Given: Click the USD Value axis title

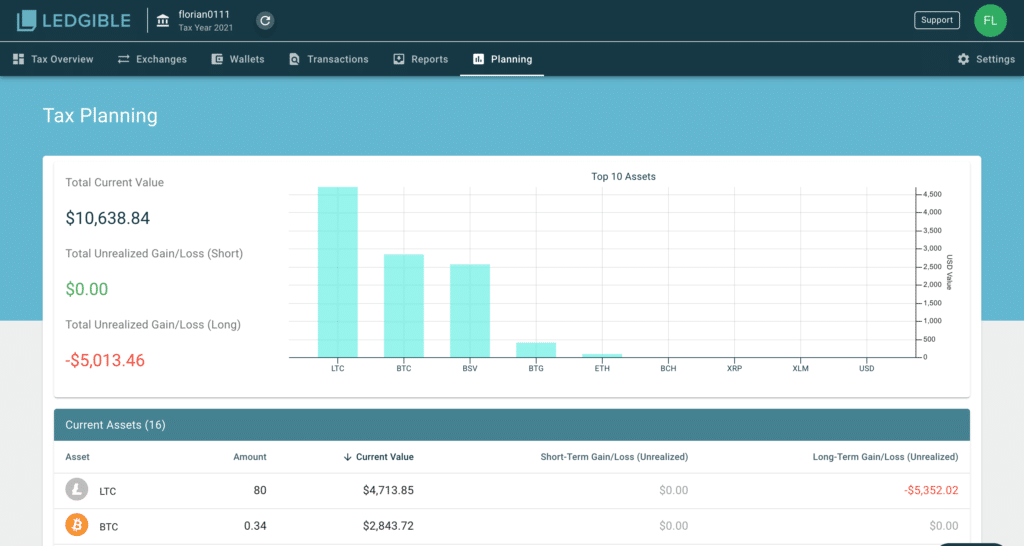Looking at the screenshot, I should [950, 272].
